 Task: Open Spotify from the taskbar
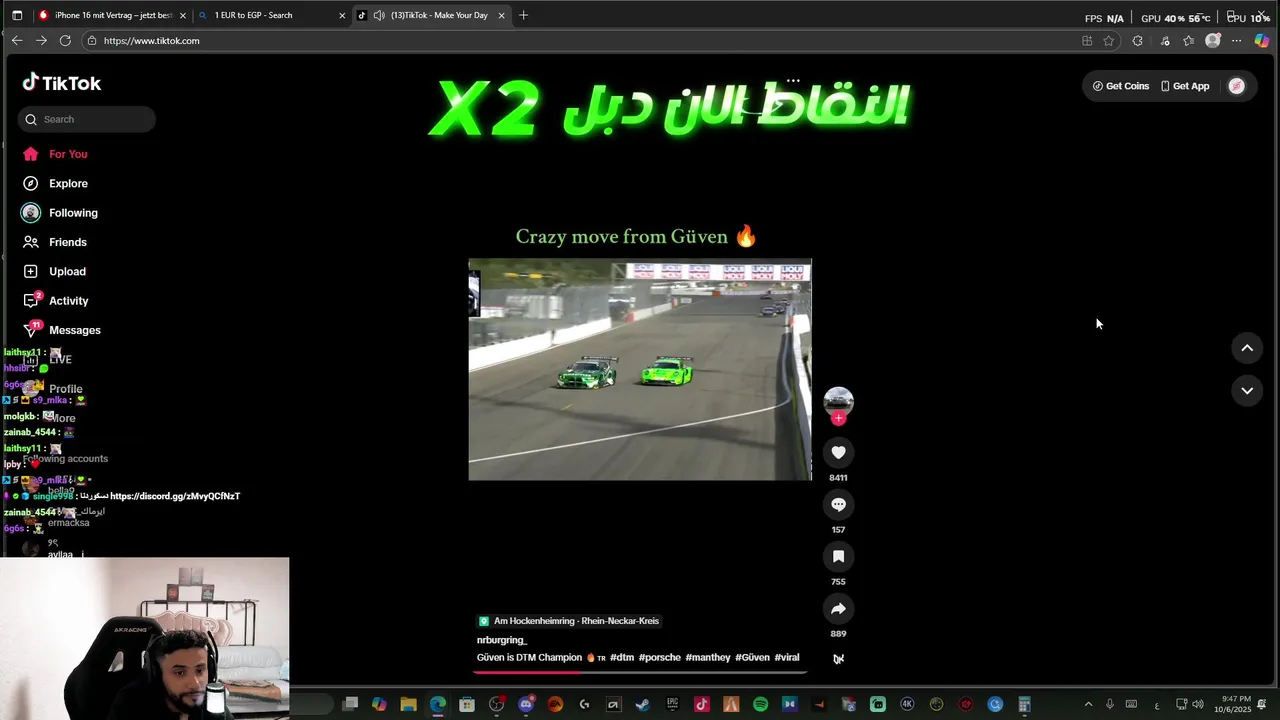(x=760, y=705)
